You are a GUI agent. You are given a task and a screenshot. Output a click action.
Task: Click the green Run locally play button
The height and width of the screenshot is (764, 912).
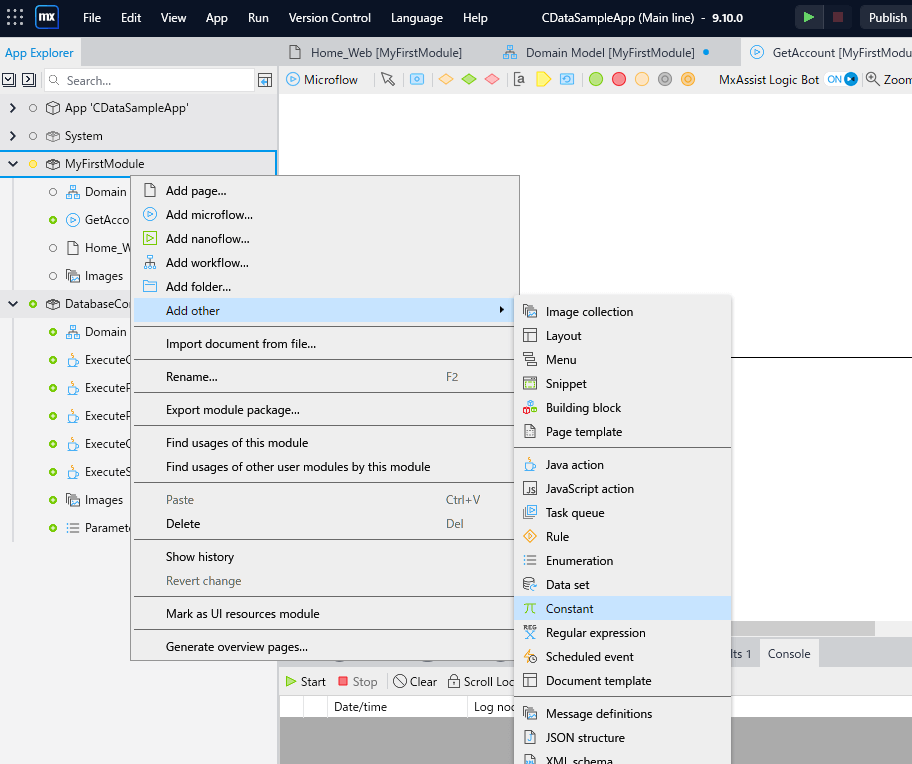click(808, 17)
